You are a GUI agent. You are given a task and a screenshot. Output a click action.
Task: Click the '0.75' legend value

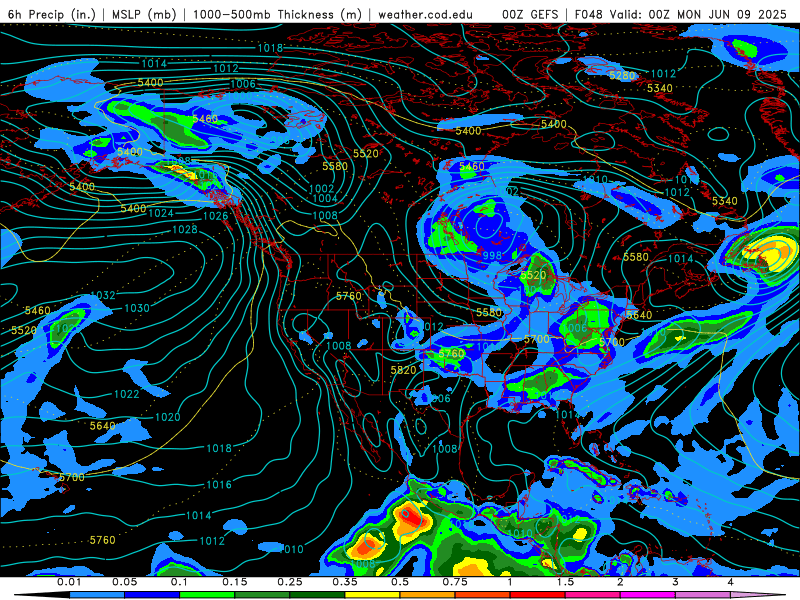click(455, 582)
